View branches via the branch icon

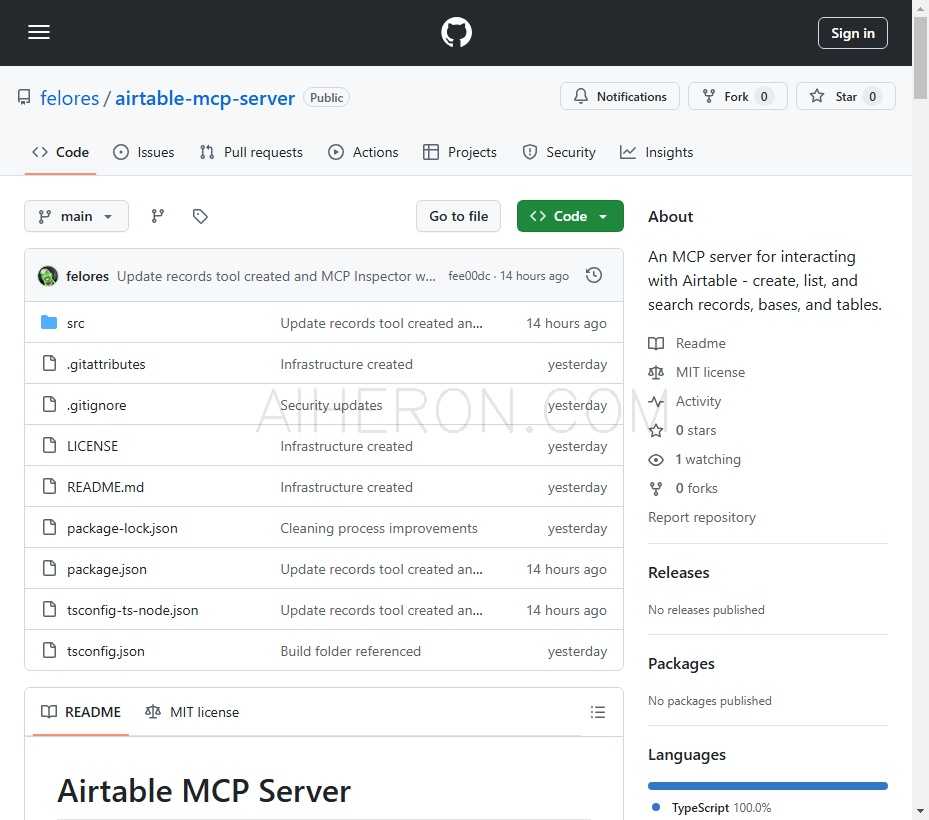tap(158, 216)
